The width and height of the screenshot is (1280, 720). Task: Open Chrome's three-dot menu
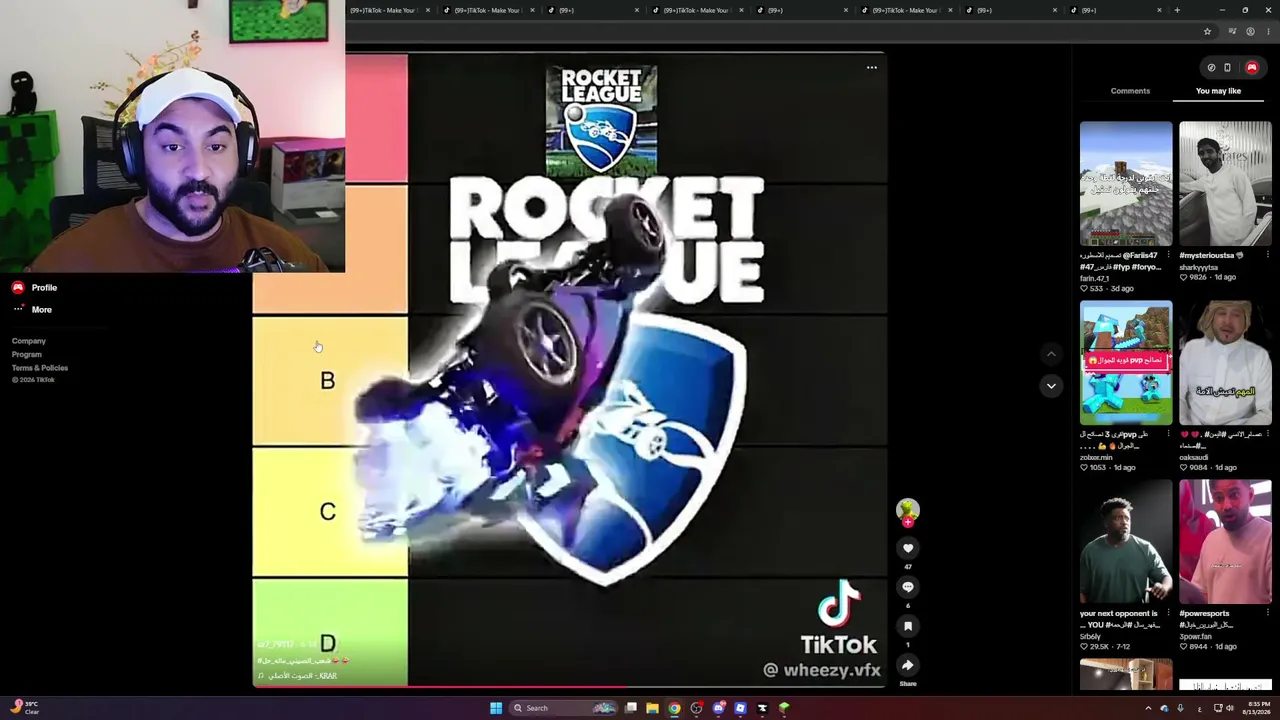1268,31
